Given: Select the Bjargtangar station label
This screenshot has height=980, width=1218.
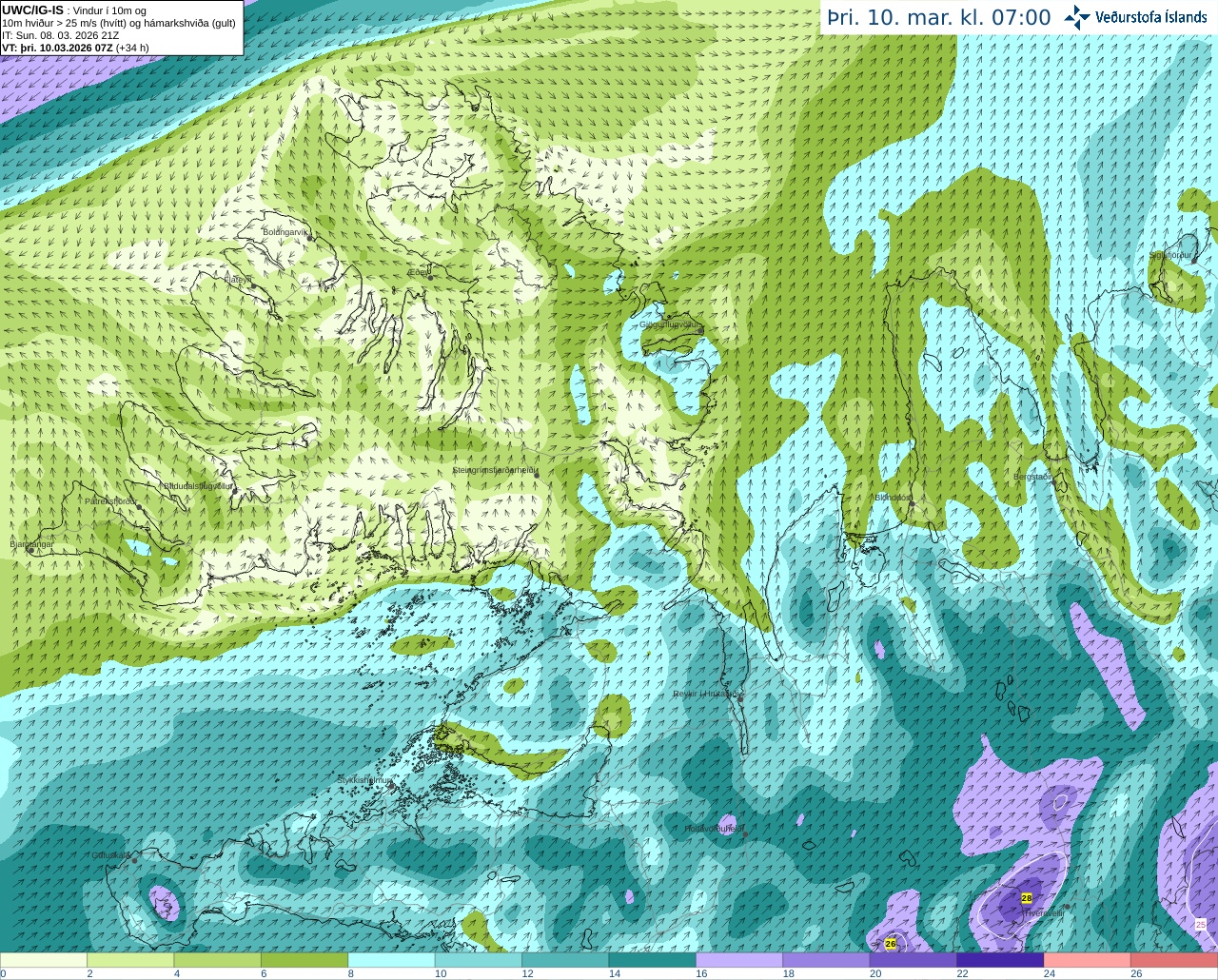Looking at the screenshot, I should coord(31,544).
